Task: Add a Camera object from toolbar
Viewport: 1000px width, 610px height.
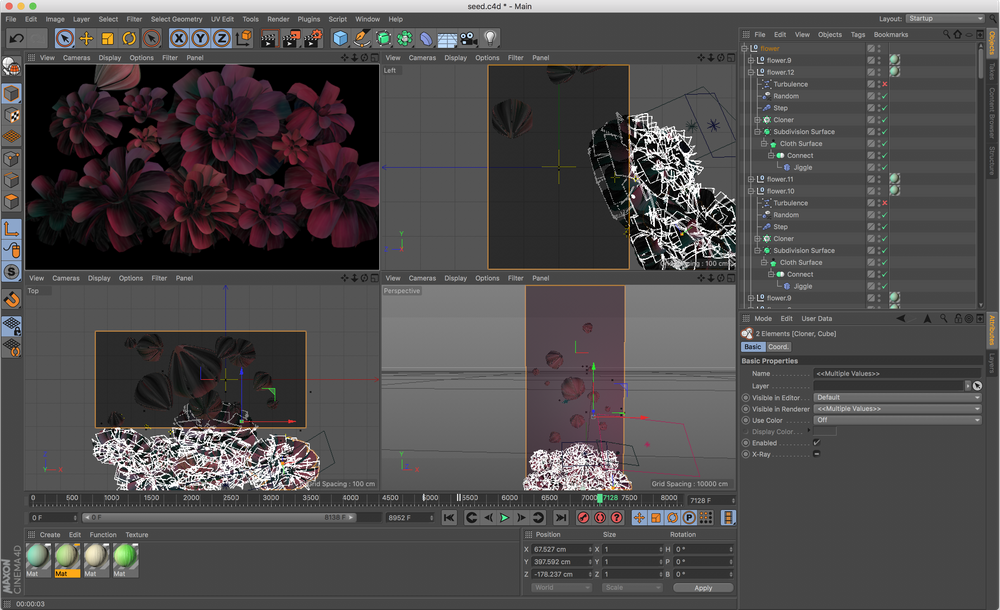Action: 469,38
